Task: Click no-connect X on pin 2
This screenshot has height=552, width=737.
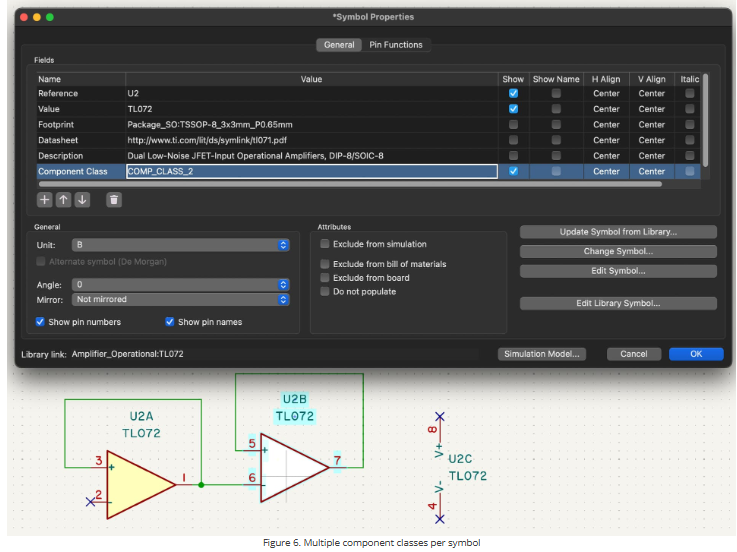Action: (91, 502)
